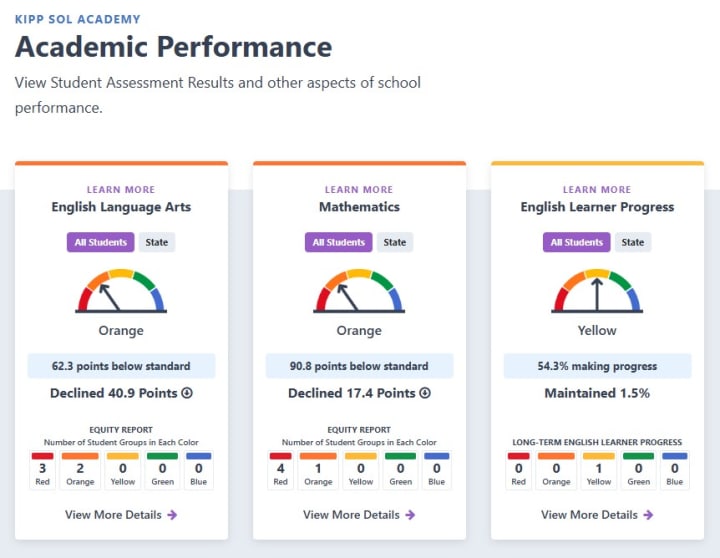This screenshot has height=558, width=720.
Task: Switch English Learner Progress to State view
Action: tap(633, 242)
